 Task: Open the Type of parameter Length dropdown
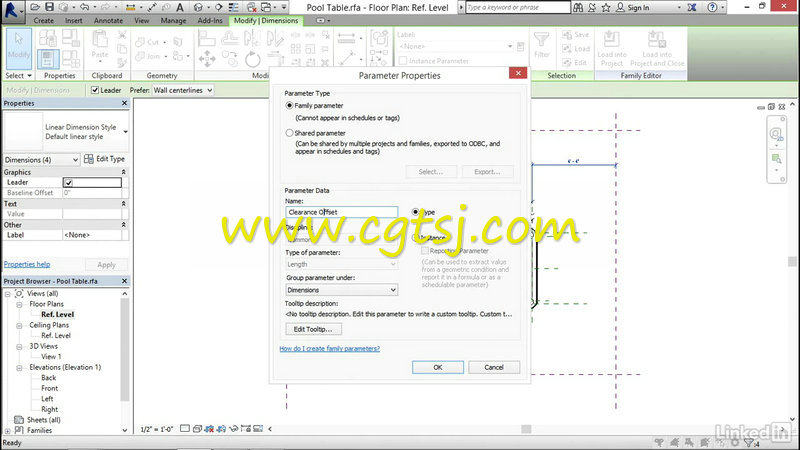(341, 264)
